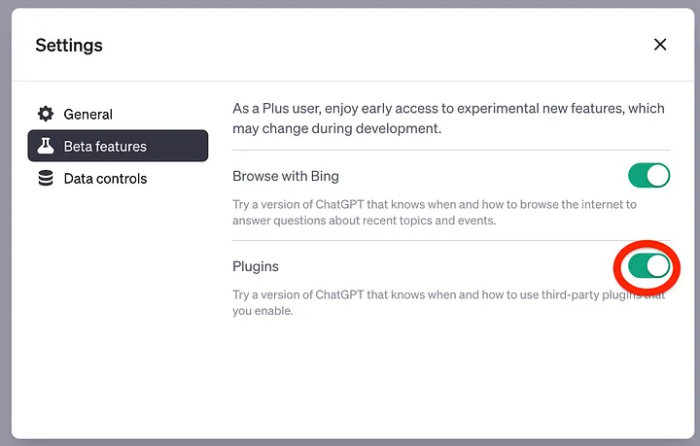This screenshot has height=446, width=700.
Task: Switch to the Data controls section
Action: coord(105,179)
